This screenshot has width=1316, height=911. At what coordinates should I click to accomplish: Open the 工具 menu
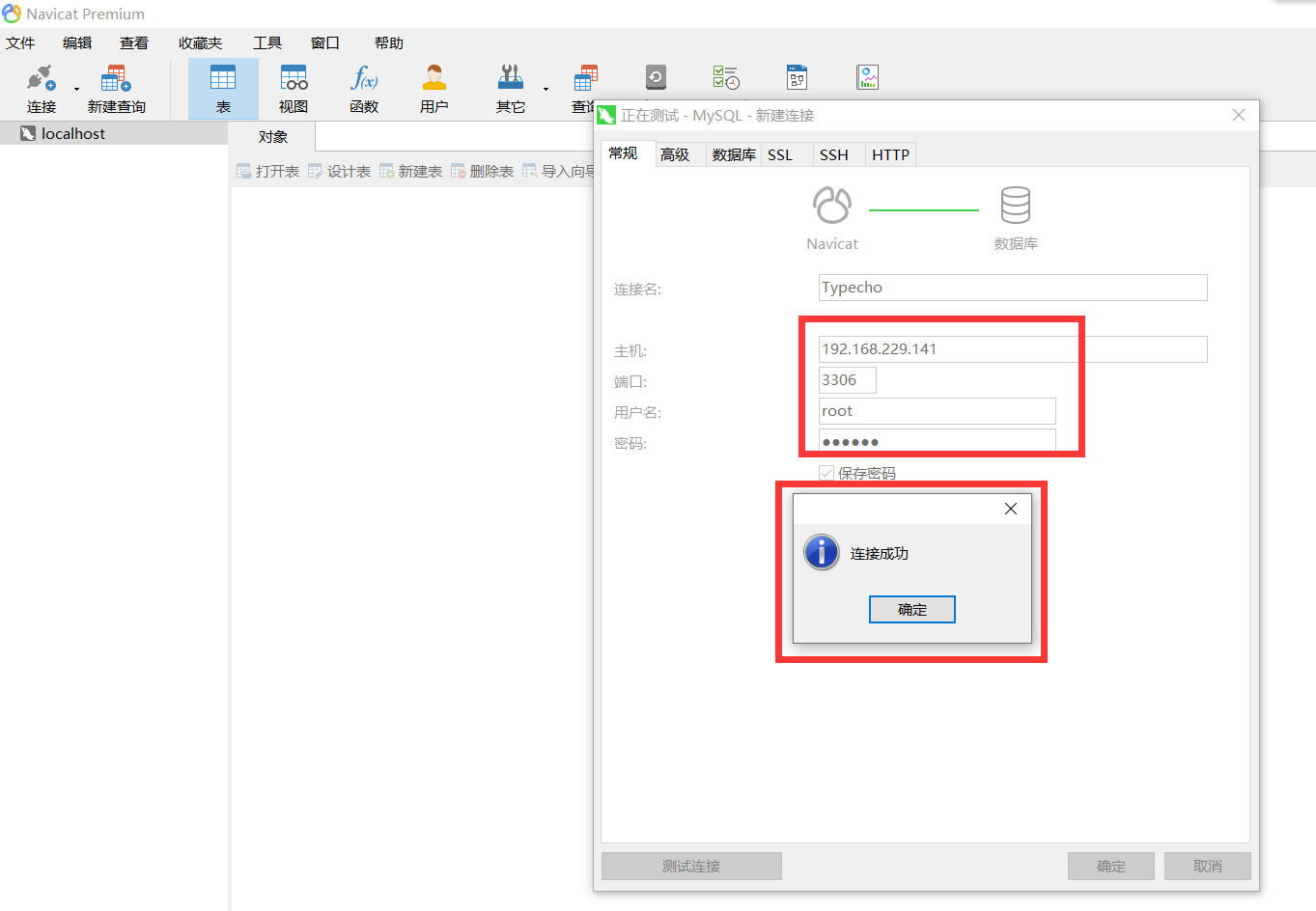click(267, 43)
